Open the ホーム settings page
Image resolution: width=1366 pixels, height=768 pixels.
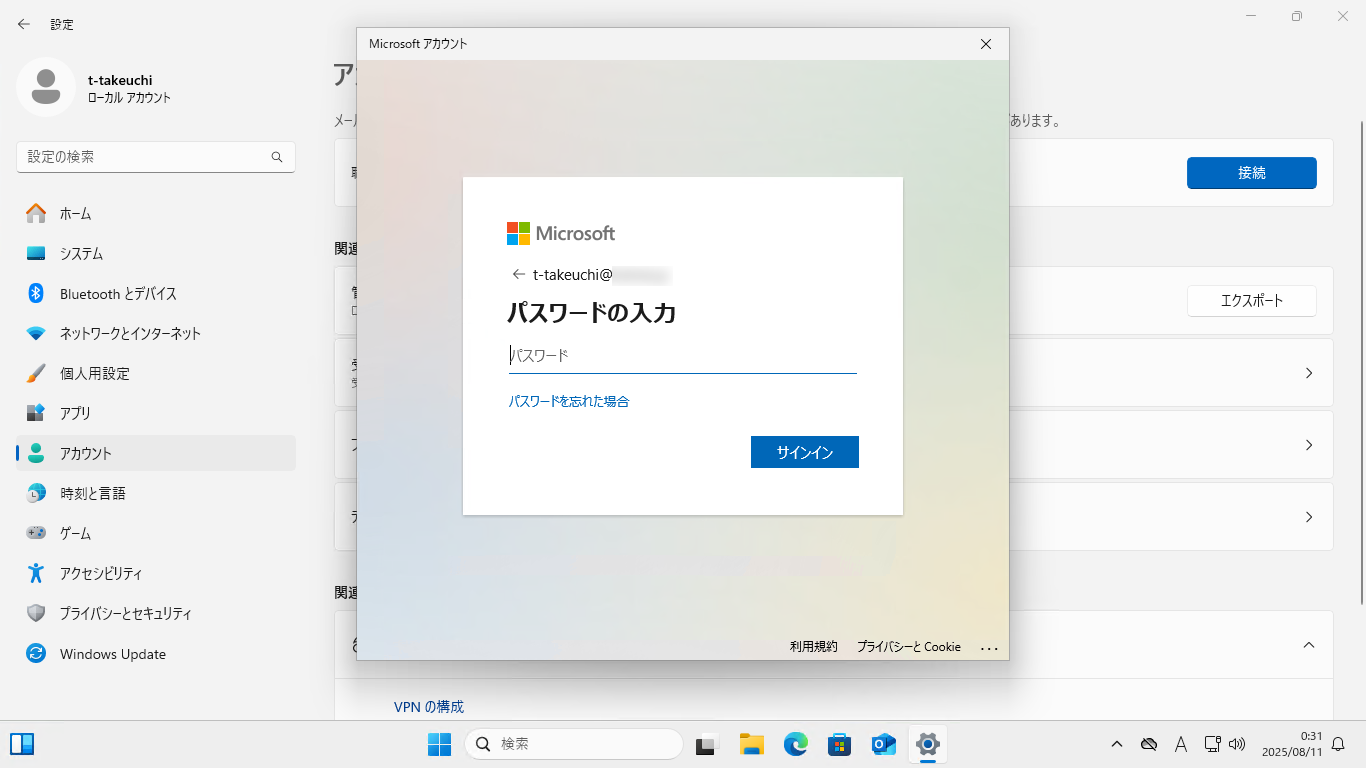[x=156, y=213]
